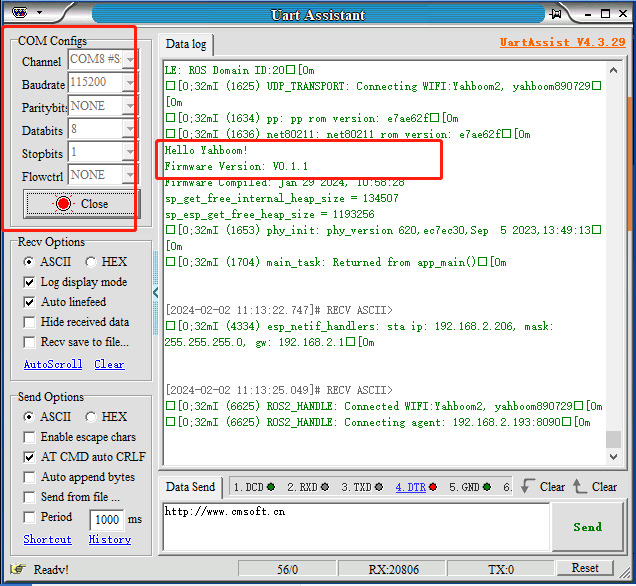Click the 56/0 status bar field

pos(287,569)
